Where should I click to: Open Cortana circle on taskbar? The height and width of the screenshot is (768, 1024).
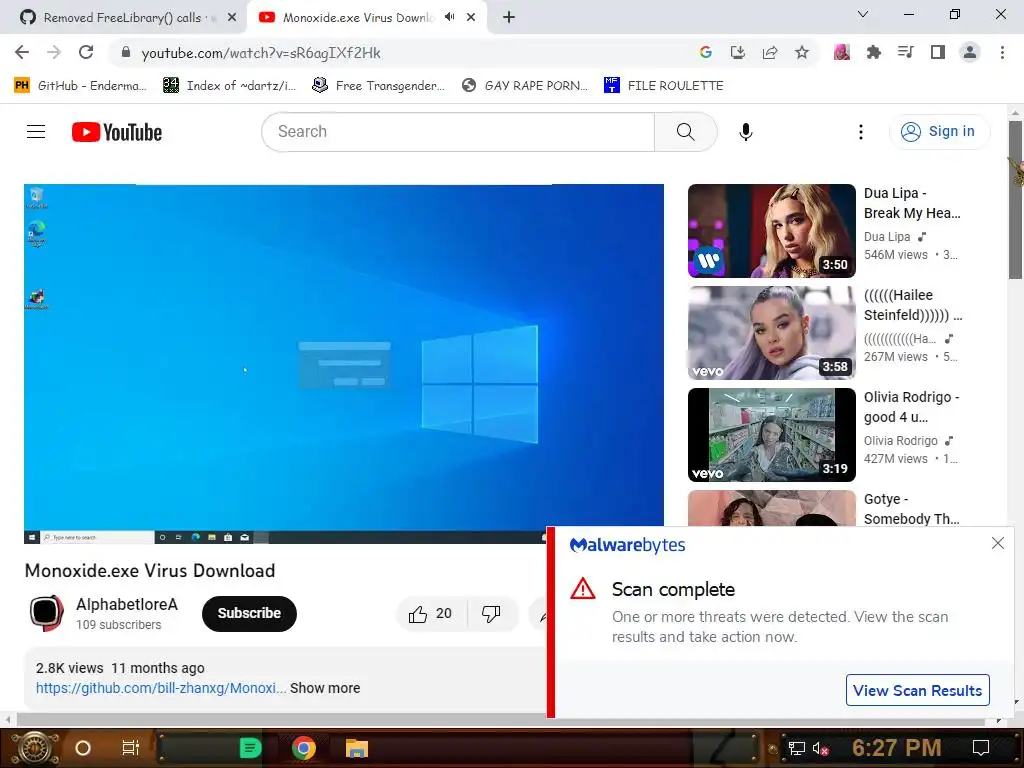83,748
